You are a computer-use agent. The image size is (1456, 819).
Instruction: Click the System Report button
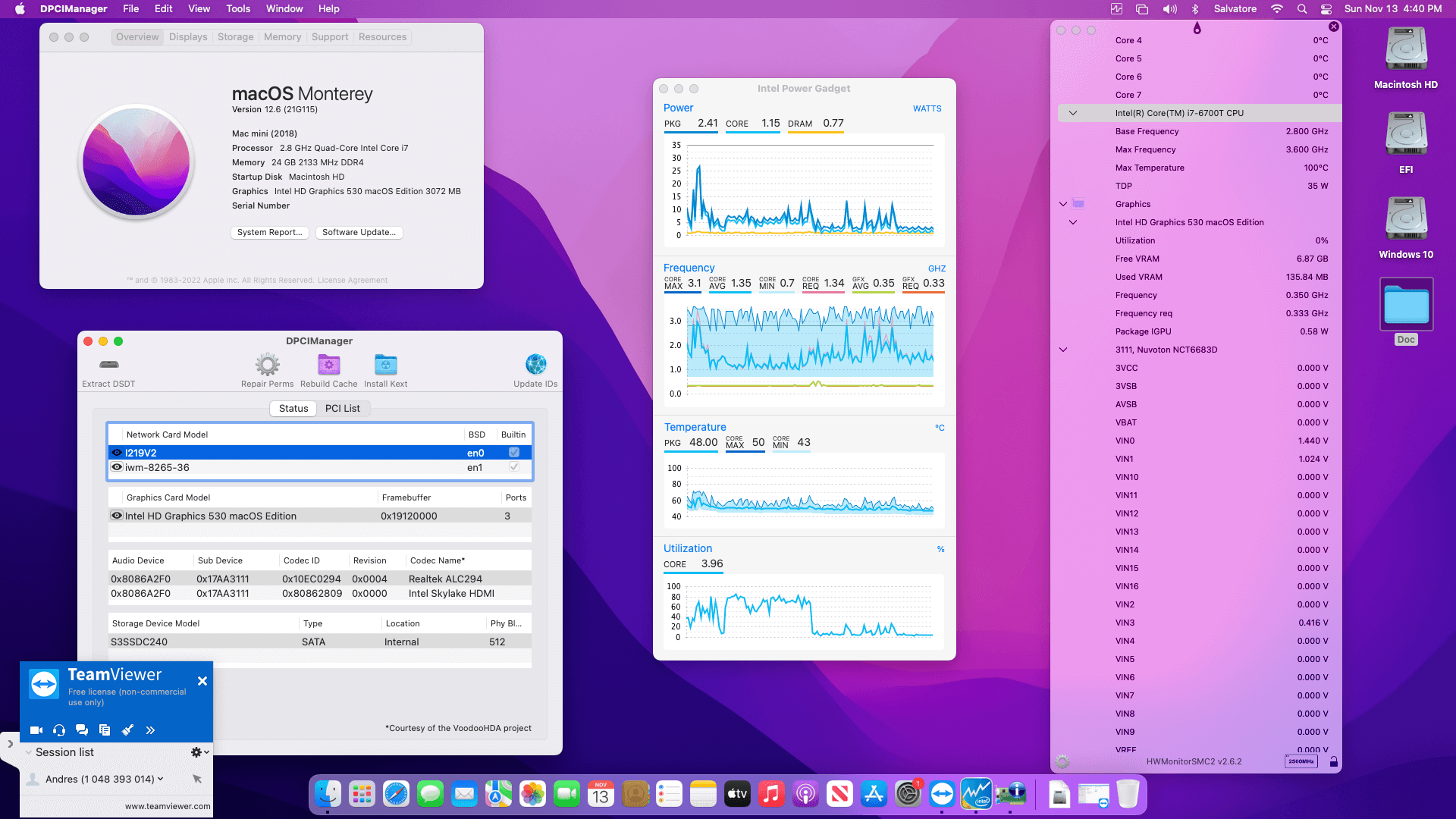[x=270, y=232]
